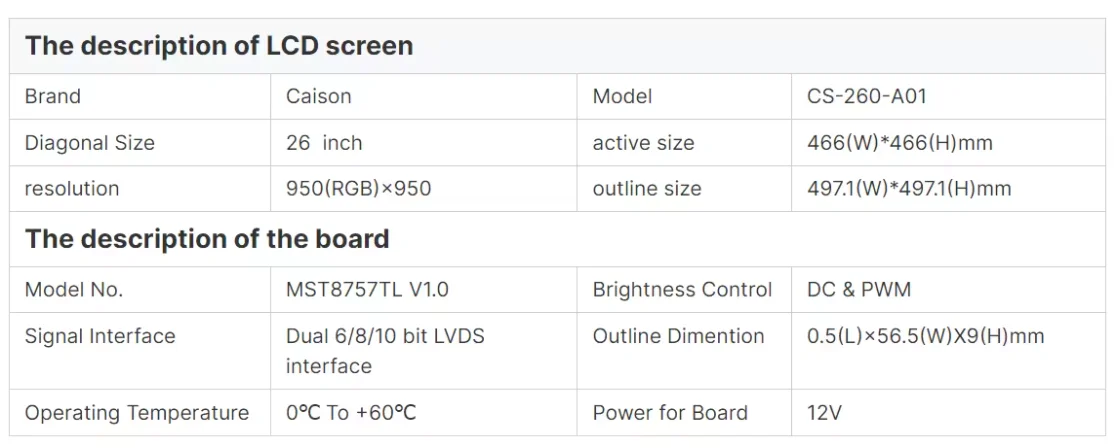Select the 'Caison' brand value cell
Screen dimensions: 1114x448
pos(319,97)
